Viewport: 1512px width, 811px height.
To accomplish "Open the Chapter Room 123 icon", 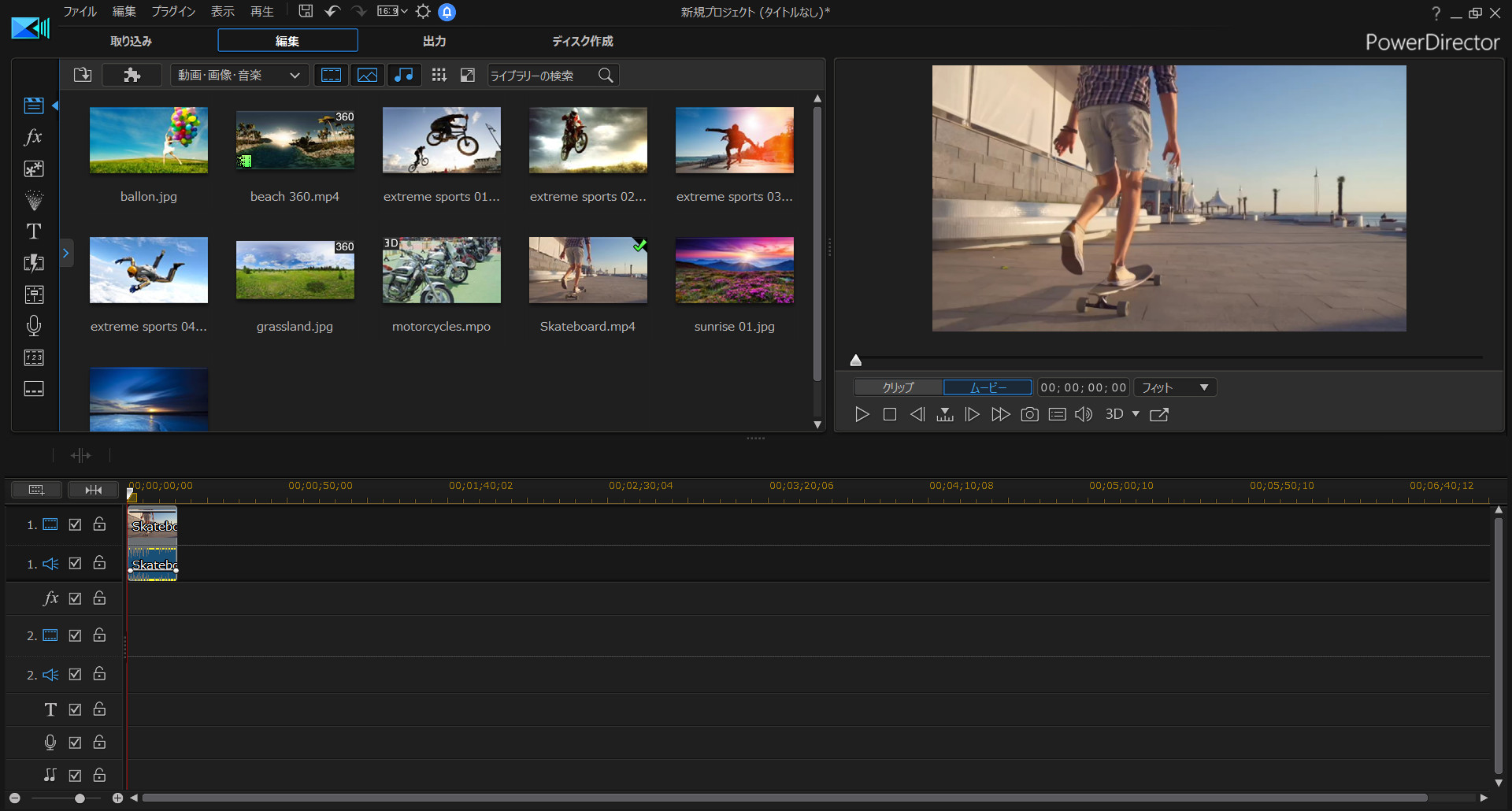I will (x=34, y=357).
